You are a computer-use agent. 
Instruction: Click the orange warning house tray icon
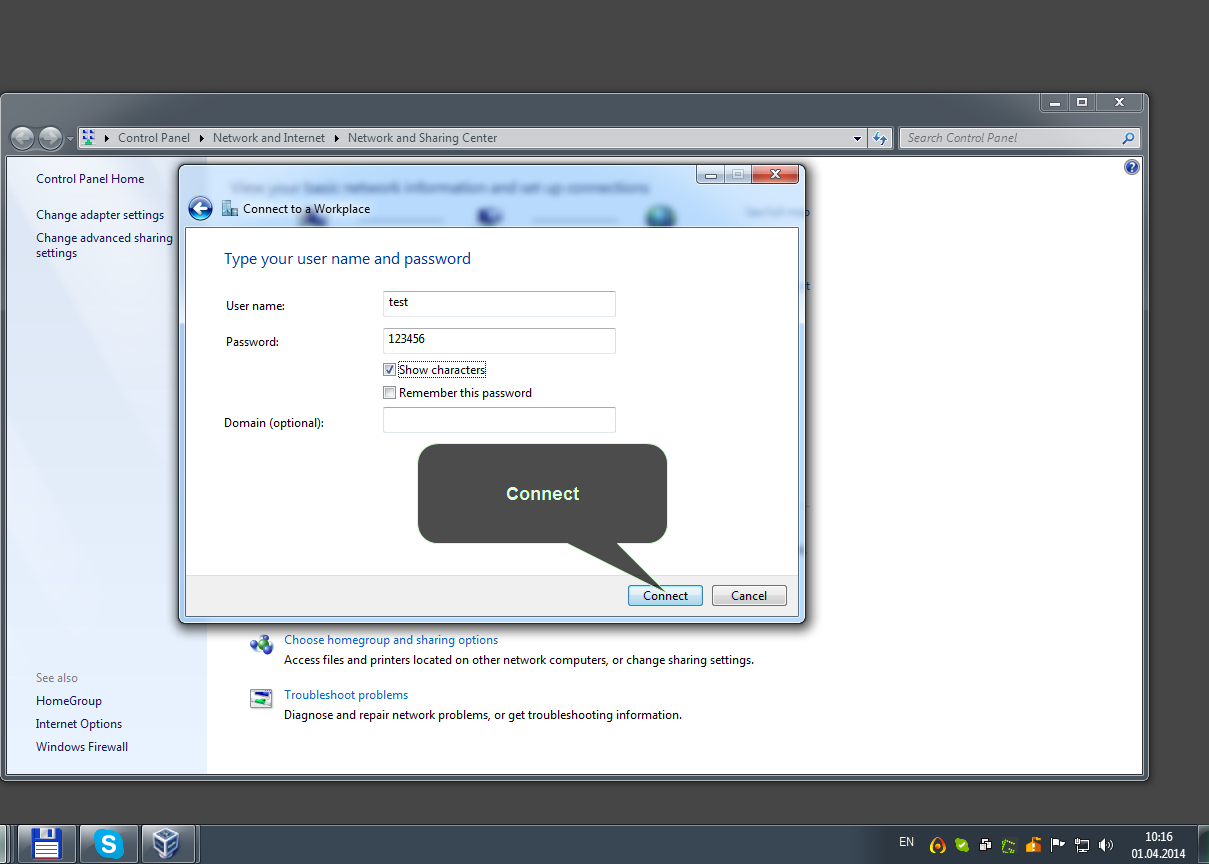coord(1034,845)
